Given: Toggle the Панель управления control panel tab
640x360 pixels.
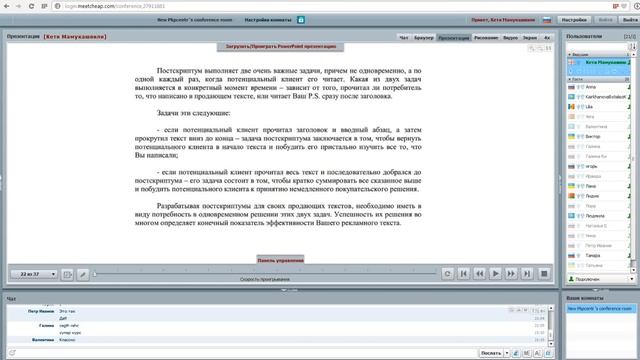Looking at the screenshot, I should (x=280, y=260).
